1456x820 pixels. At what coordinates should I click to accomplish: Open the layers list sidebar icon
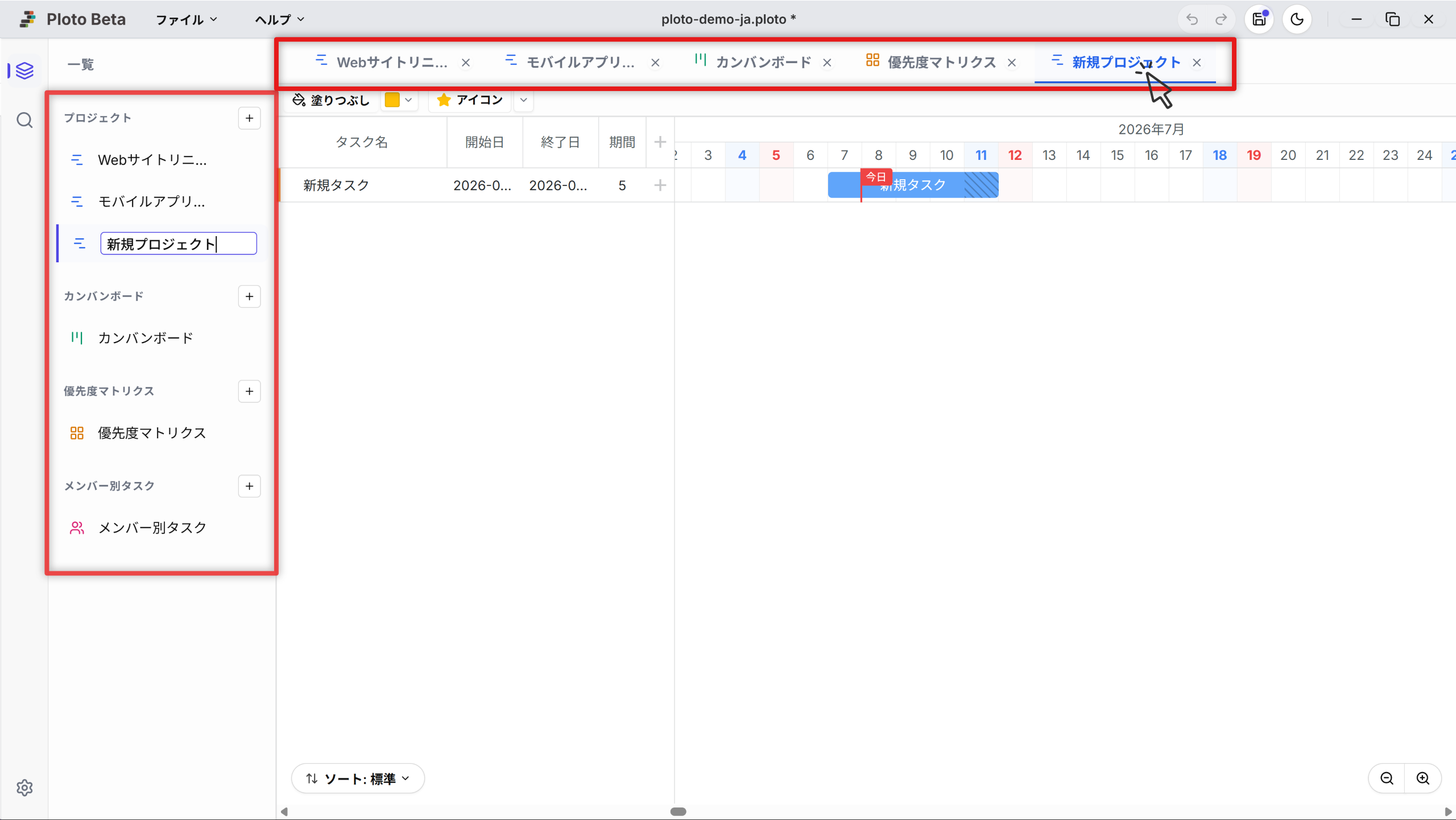[24, 71]
